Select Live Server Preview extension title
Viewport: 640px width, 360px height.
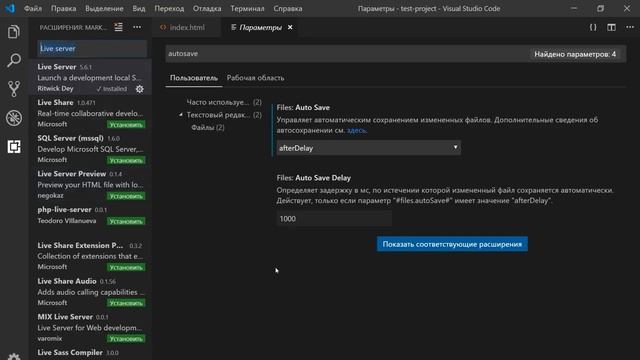pos(72,174)
